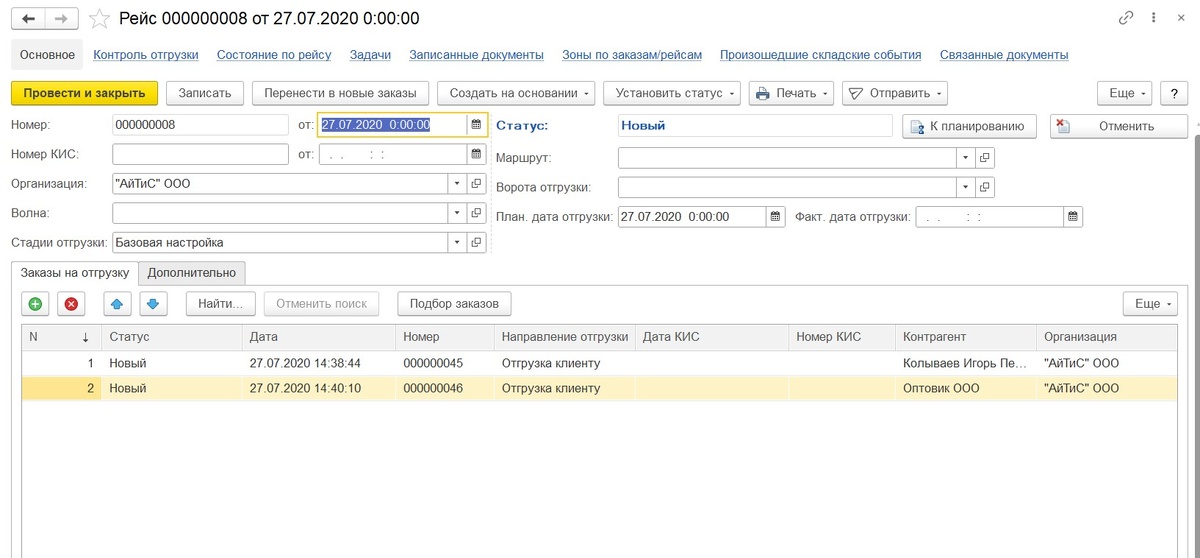
Task: Open the Печать dropdown menu
Action: [x=791, y=93]
